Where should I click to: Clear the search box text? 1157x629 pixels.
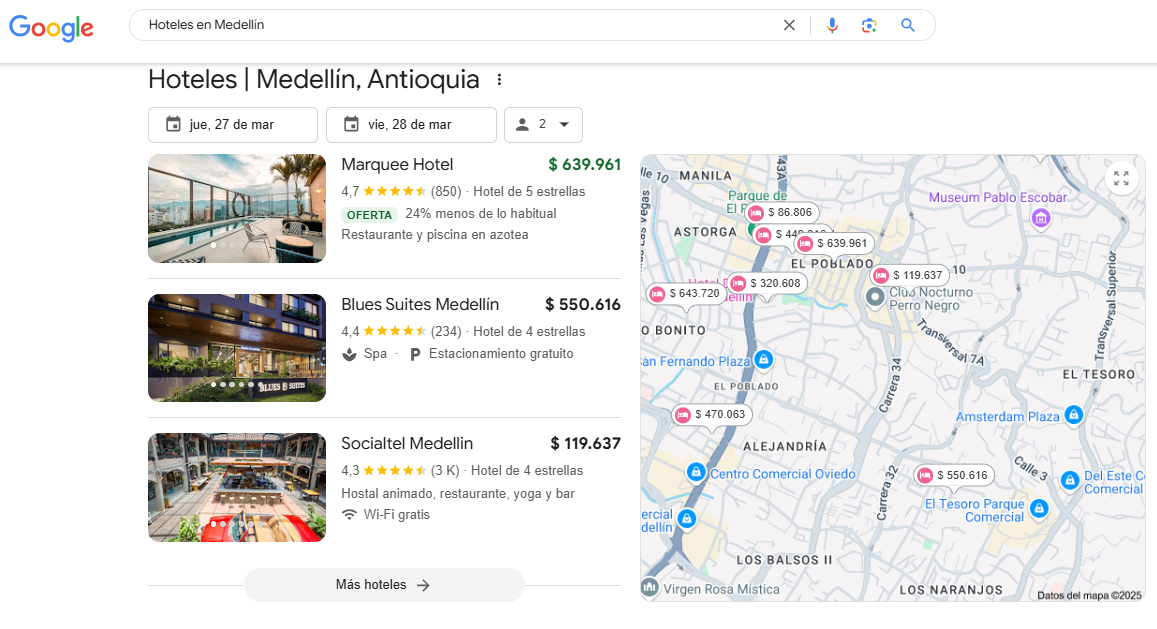(x=789, y=25)
